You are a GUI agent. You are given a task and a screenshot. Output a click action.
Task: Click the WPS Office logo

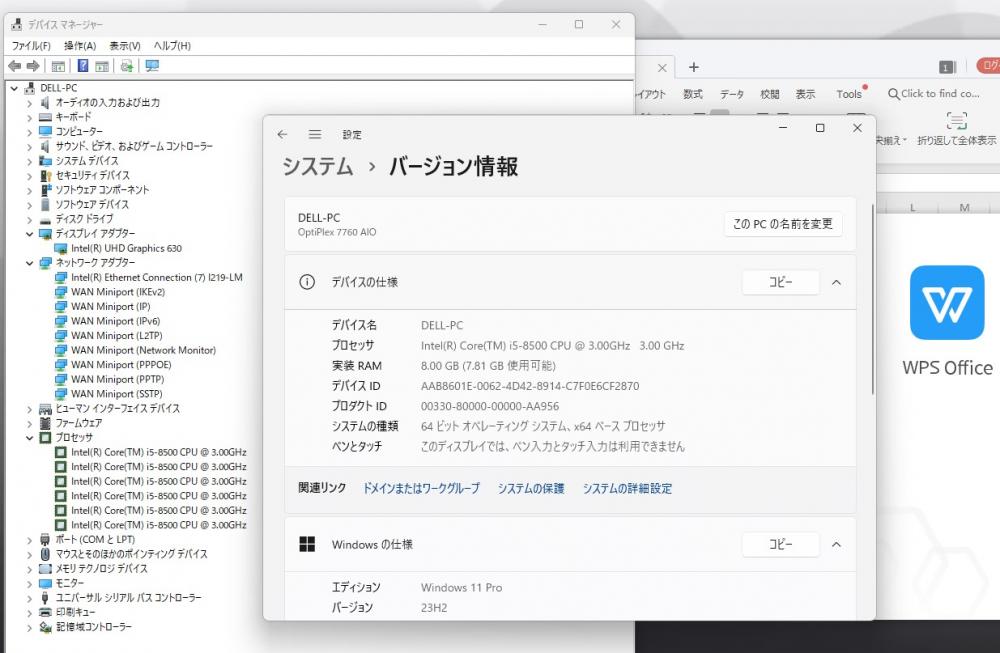946,302
